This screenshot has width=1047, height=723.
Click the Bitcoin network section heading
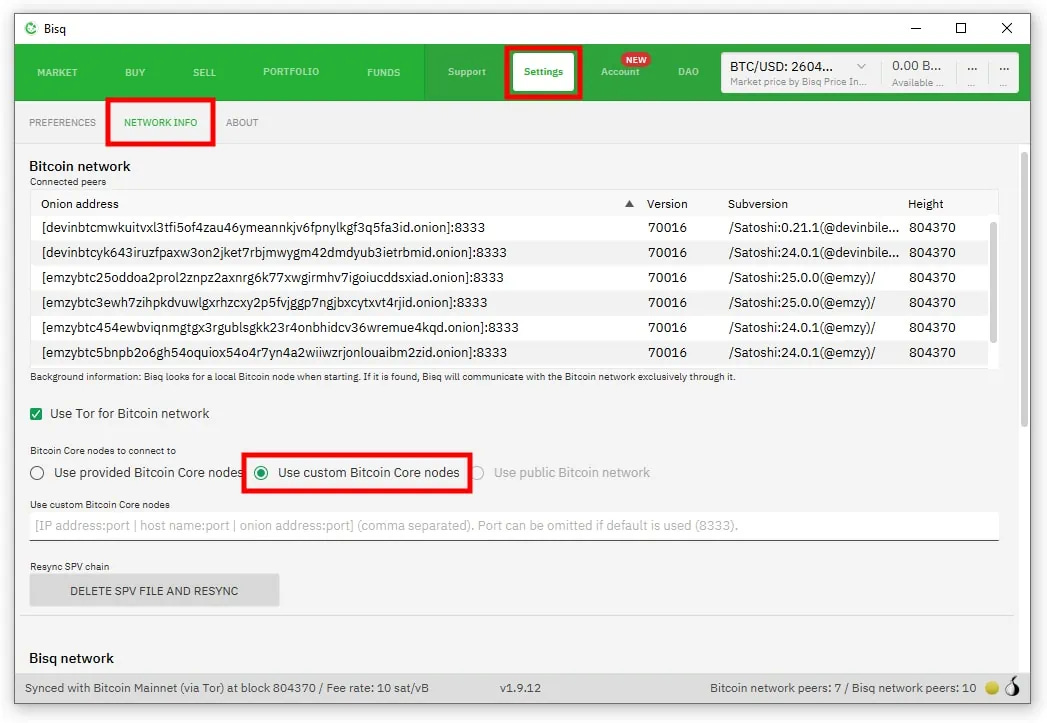click(79, 166)
